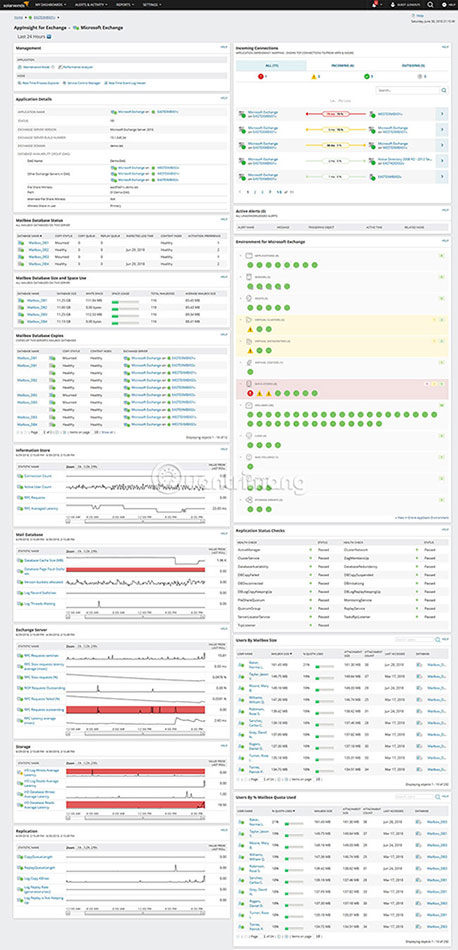Image resolution: width=458 pixels, height=950 pixels.
Task: Collapse the Virtual Clusters group
Action: click(x=241, y=319)
